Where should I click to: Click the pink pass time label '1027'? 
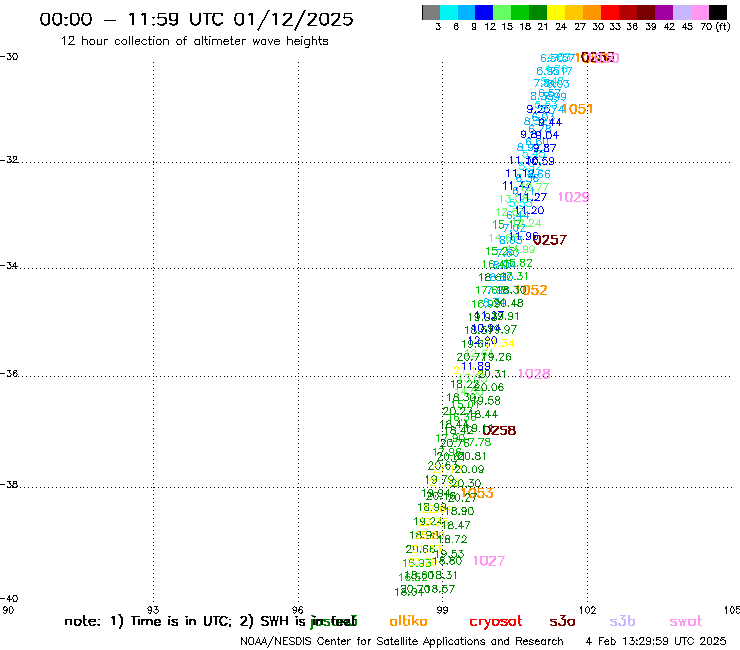(x=489, y=561)
